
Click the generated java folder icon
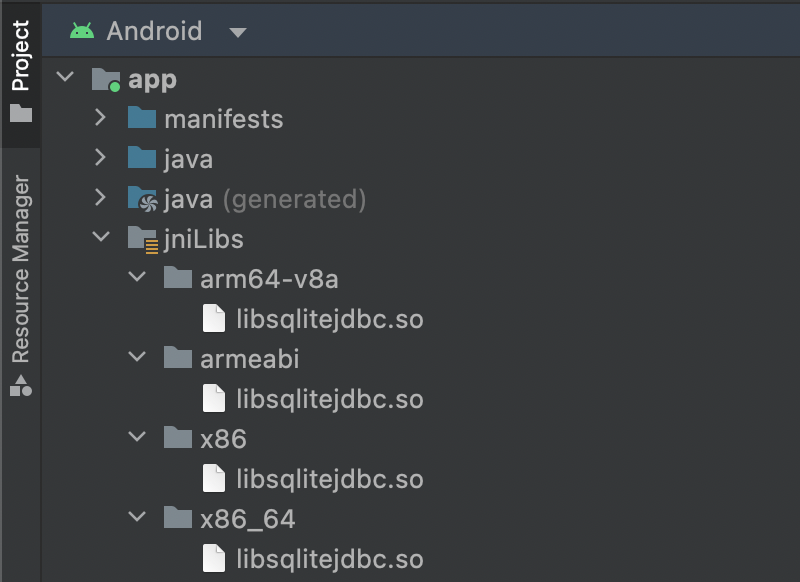142,199
